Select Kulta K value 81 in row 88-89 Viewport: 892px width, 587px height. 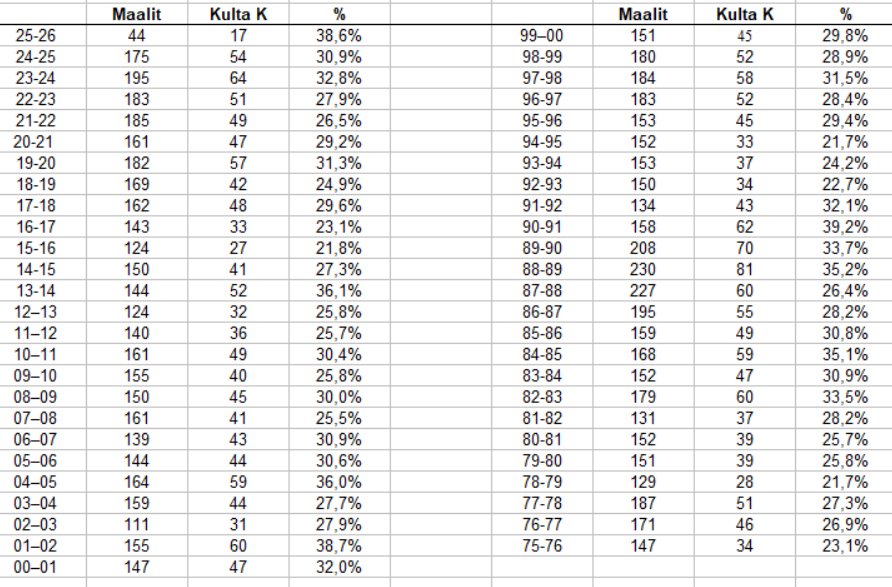745,268
